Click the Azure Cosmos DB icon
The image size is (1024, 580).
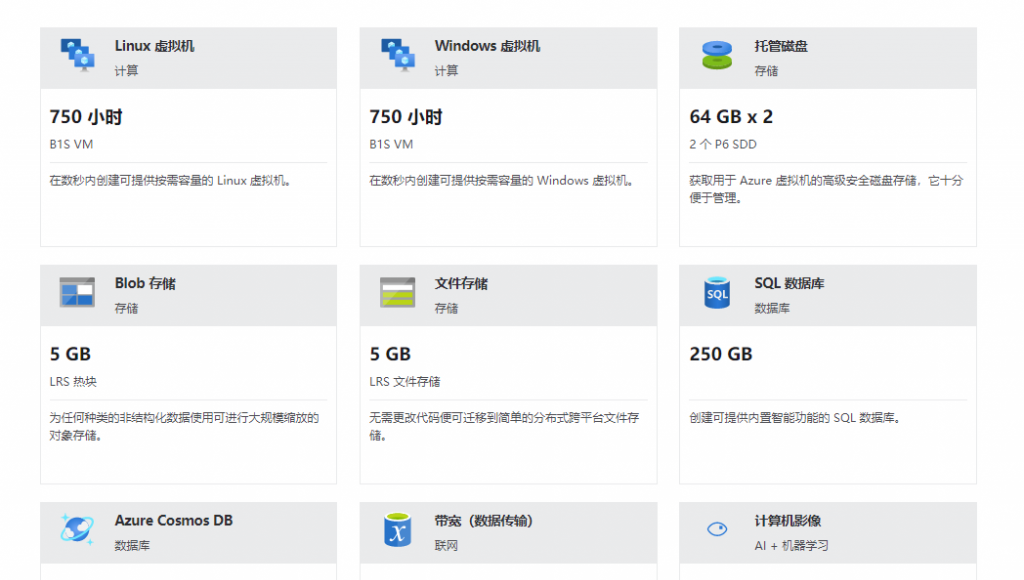pos(77,529)
